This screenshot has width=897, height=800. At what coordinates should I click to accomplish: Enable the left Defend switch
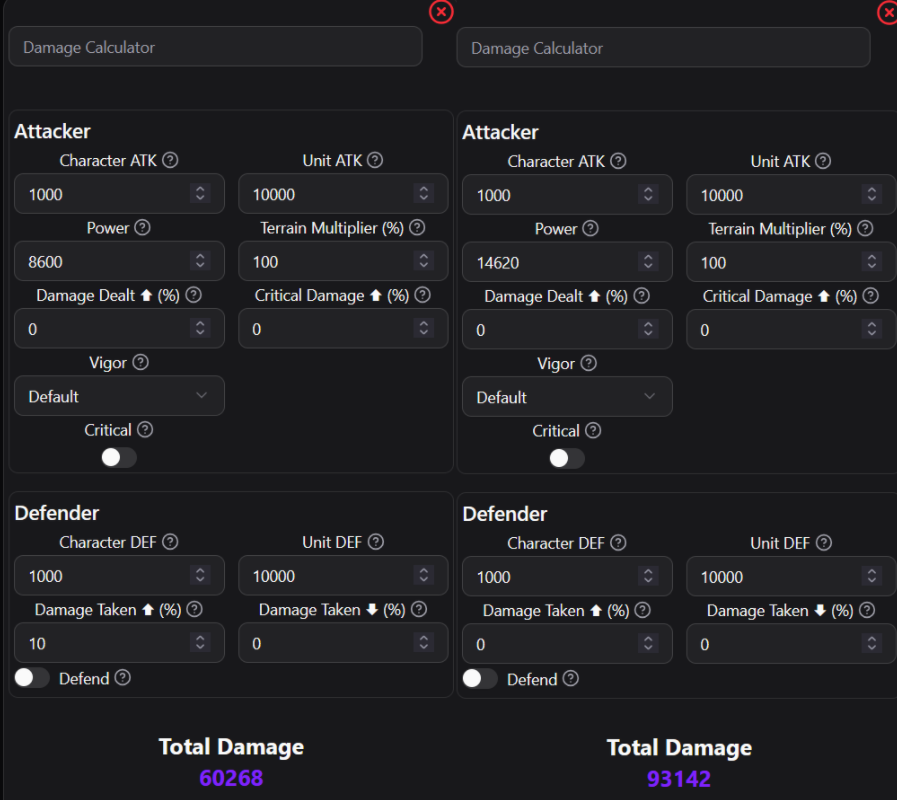point(32,678)
